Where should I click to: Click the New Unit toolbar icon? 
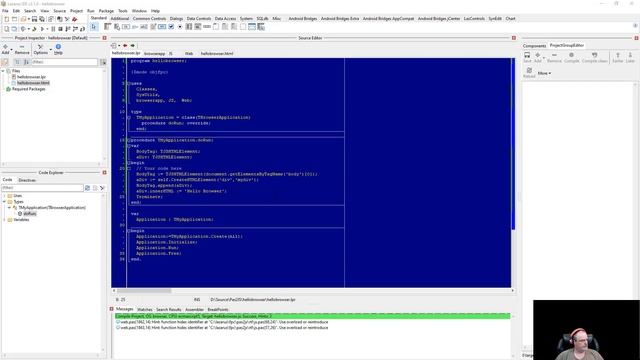click(x=7, y=19)
